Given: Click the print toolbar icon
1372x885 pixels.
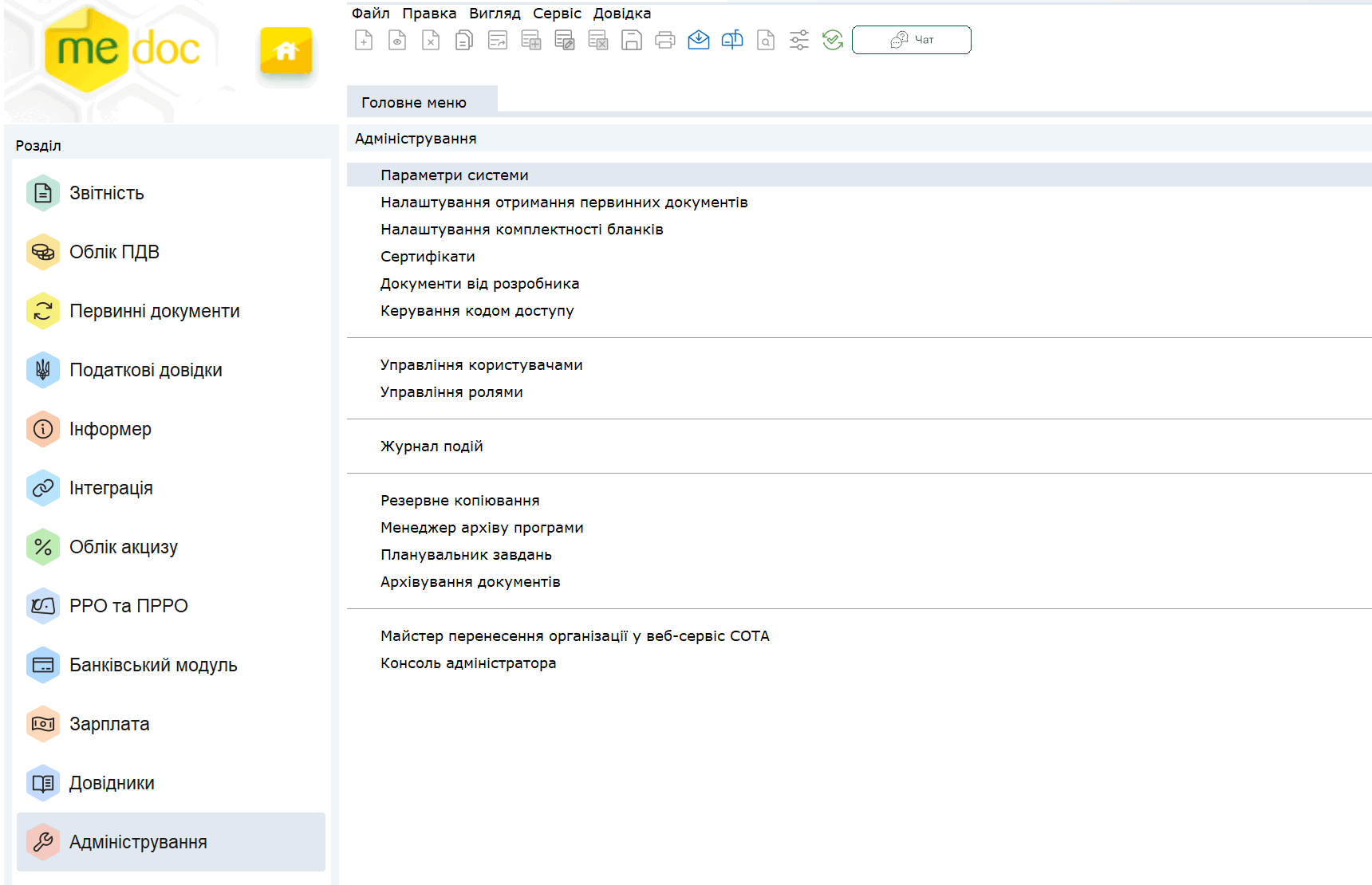Looking at the screenshot, I should click(664, 40).
